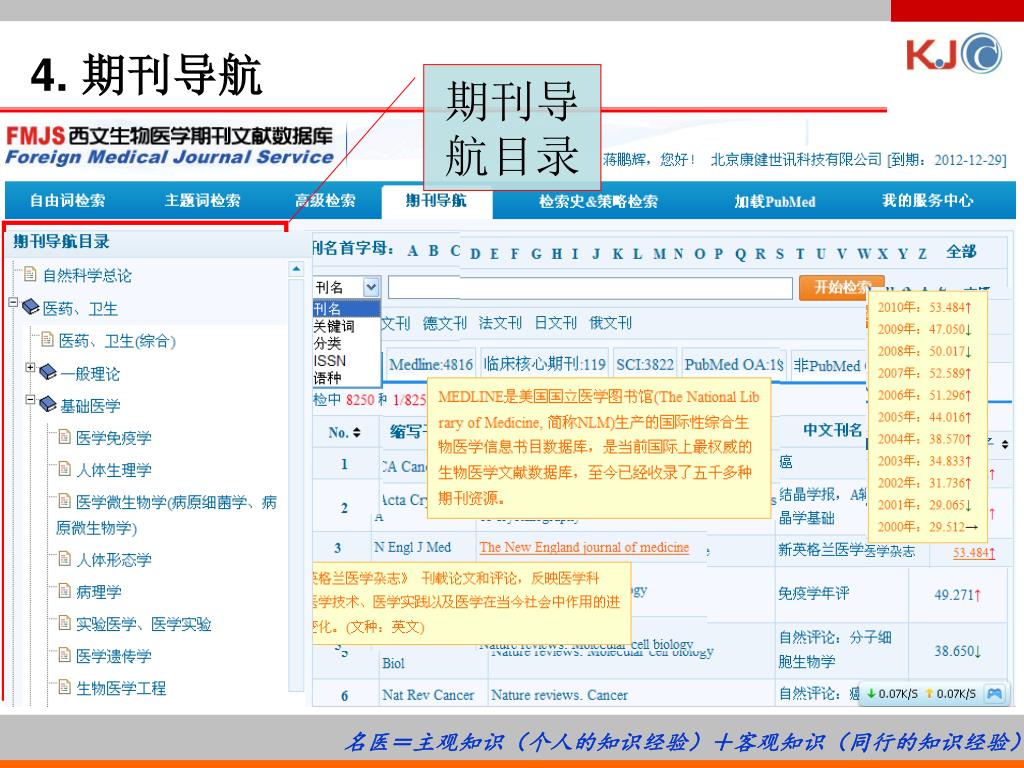Filter by 法文刊 language

pos(500,323)
